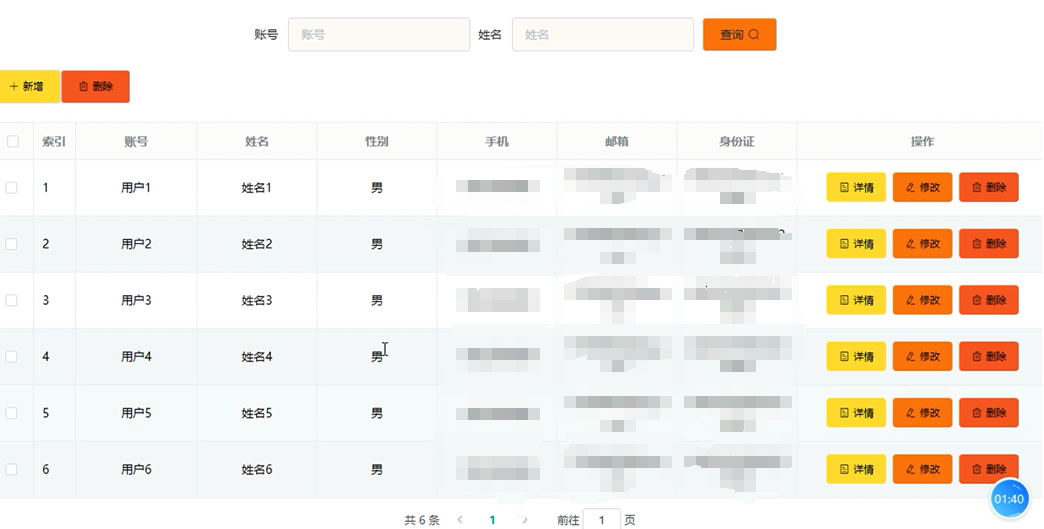Click trash icon in 用户2 删除 button
Screen dimensions: 1044x529
click(977, 244)
